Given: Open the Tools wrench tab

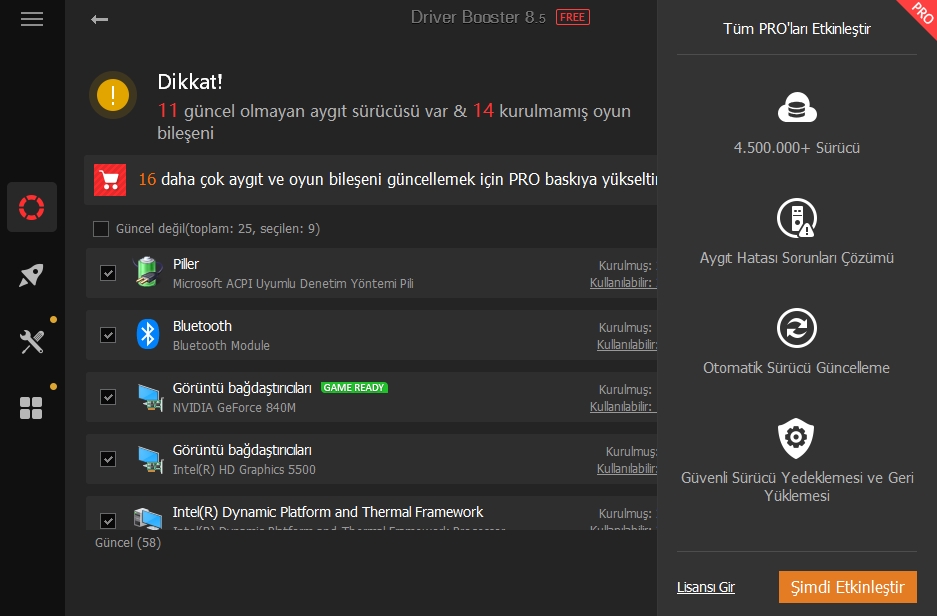Looking at the screenshot, I should coord(32,342).
